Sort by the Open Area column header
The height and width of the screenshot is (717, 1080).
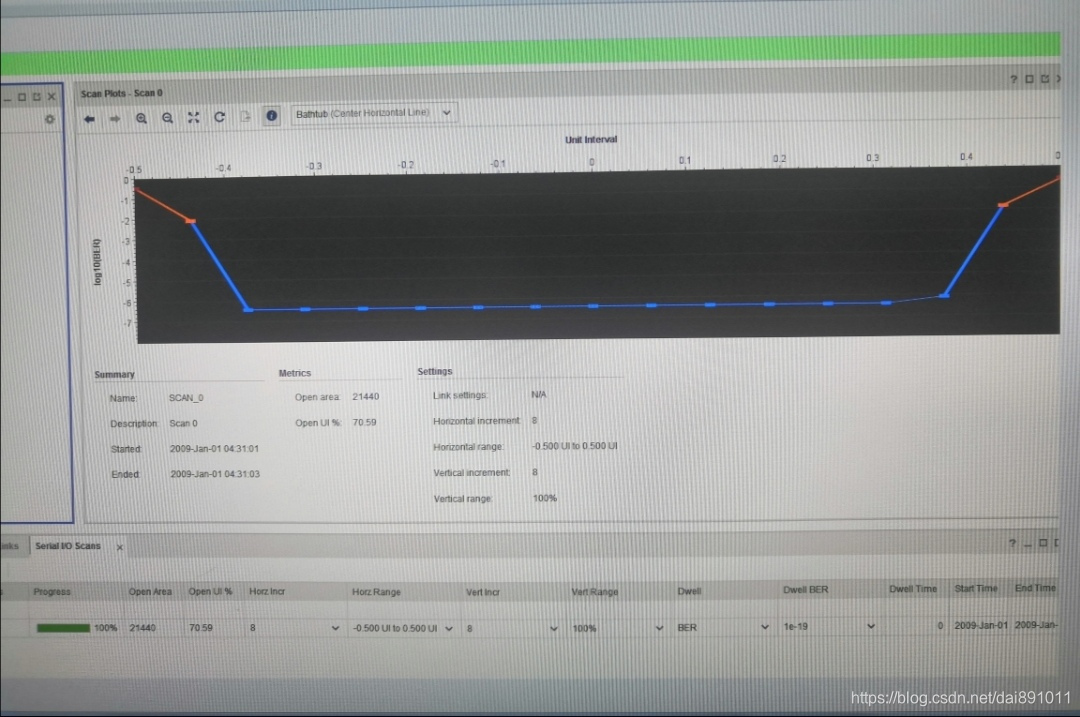(149, 592)
